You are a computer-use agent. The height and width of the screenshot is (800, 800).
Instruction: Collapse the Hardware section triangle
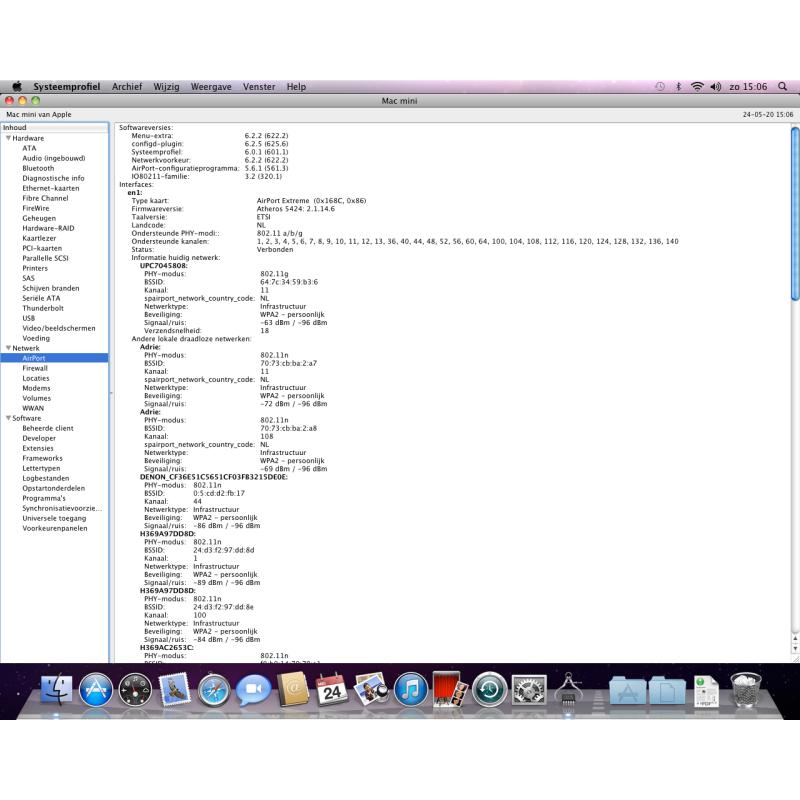[x=8, y=138]
